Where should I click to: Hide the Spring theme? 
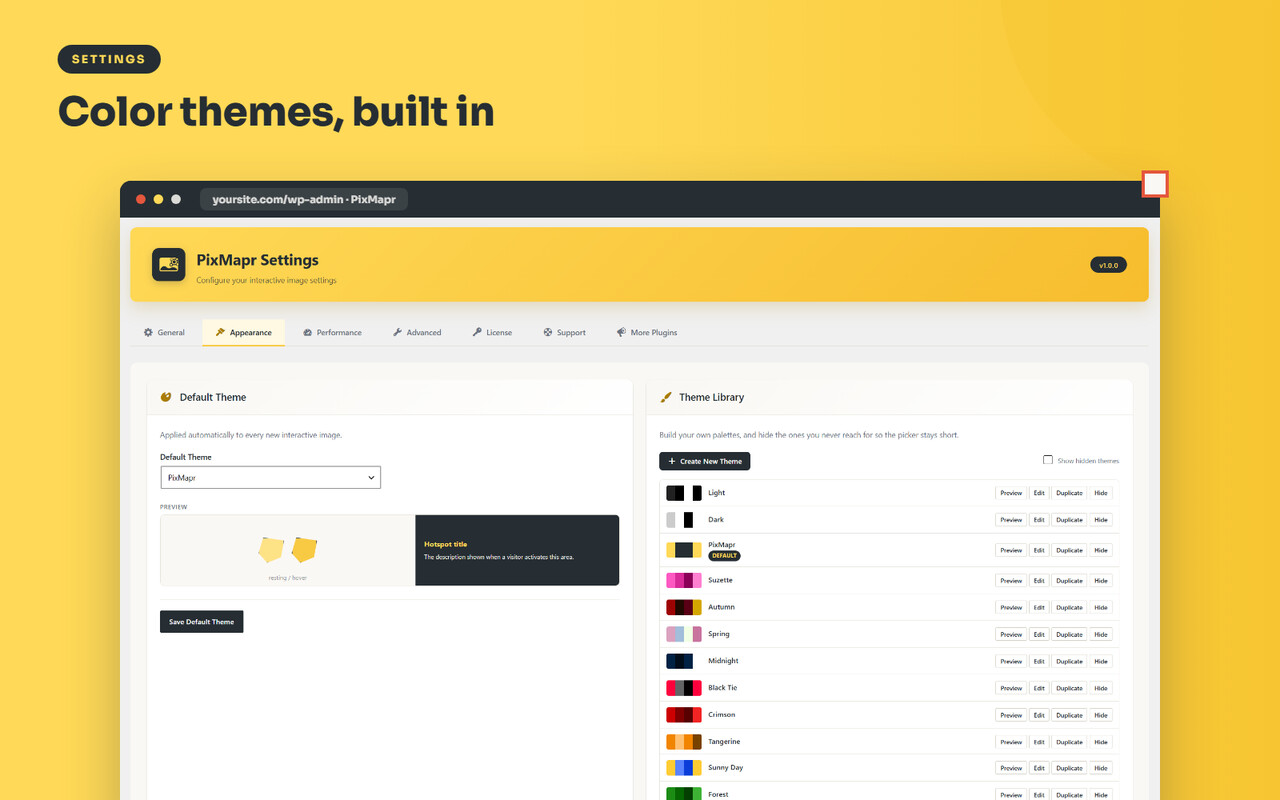click(1101, 635)
